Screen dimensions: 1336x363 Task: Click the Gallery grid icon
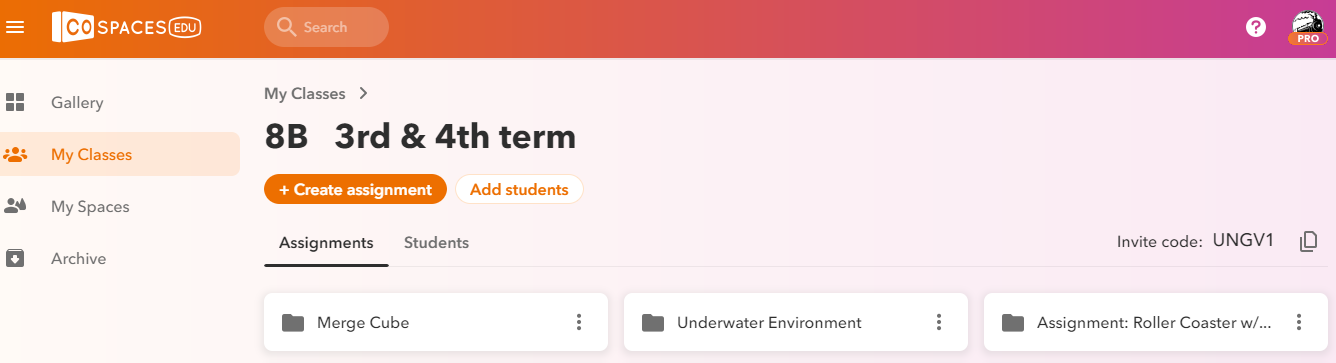pyautogui.click(x=15, y=103)
